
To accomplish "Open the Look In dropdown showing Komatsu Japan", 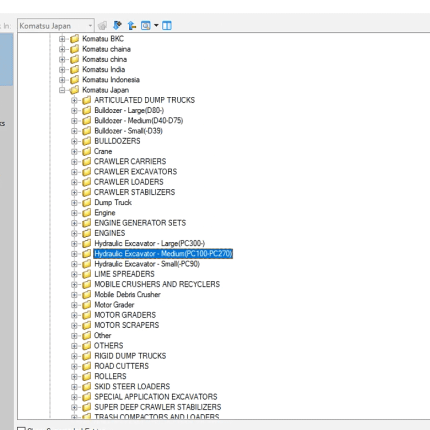I will click(x=56, y=26).
